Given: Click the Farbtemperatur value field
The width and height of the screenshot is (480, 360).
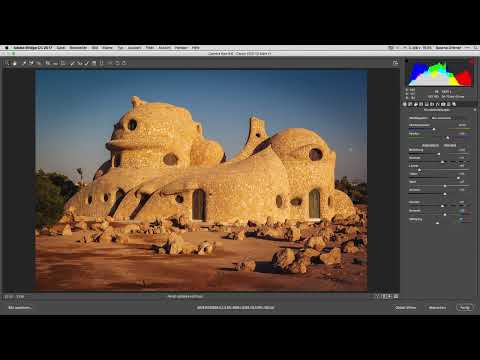Looking at the screenshot, I should (462, 125).
